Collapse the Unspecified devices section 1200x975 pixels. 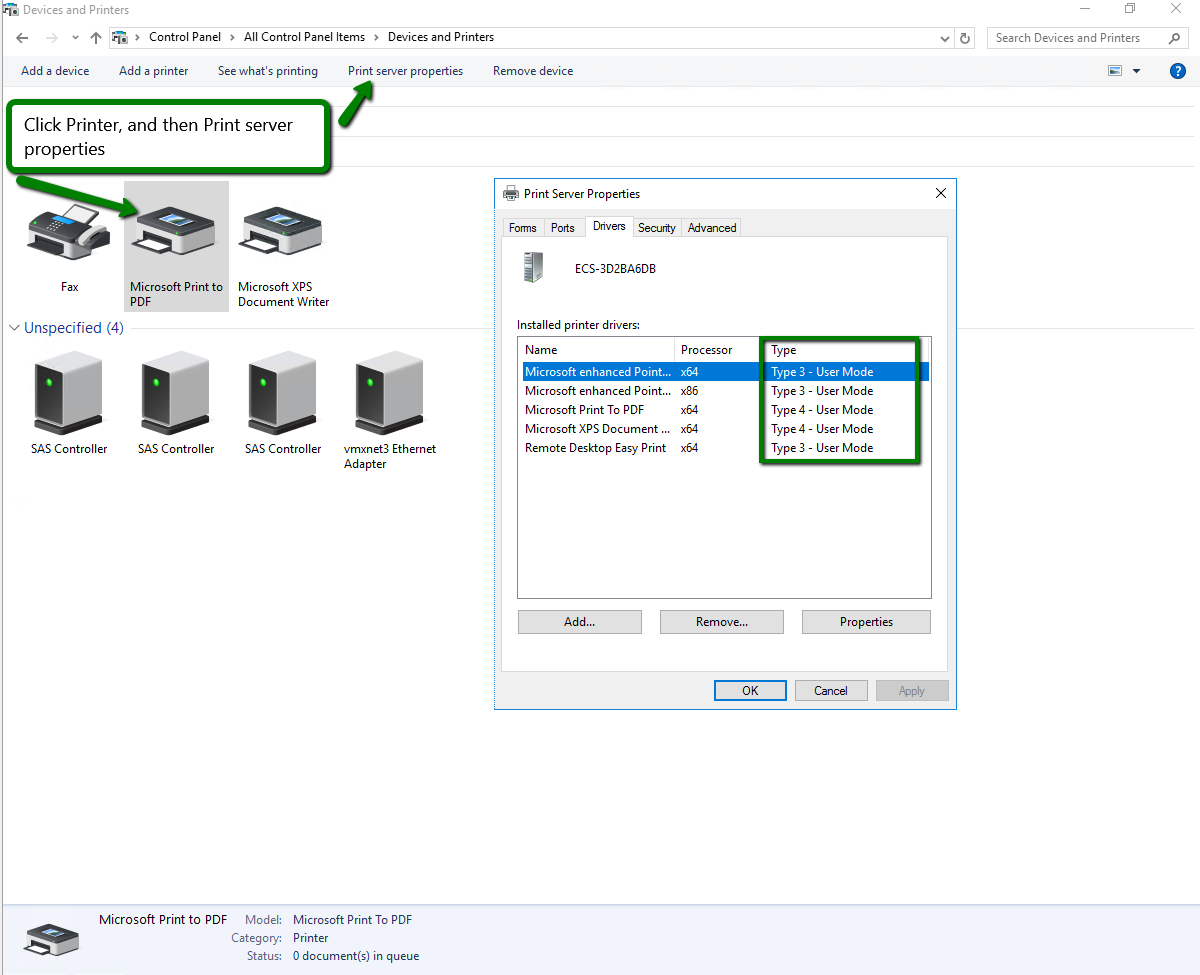tap(13, 327)
